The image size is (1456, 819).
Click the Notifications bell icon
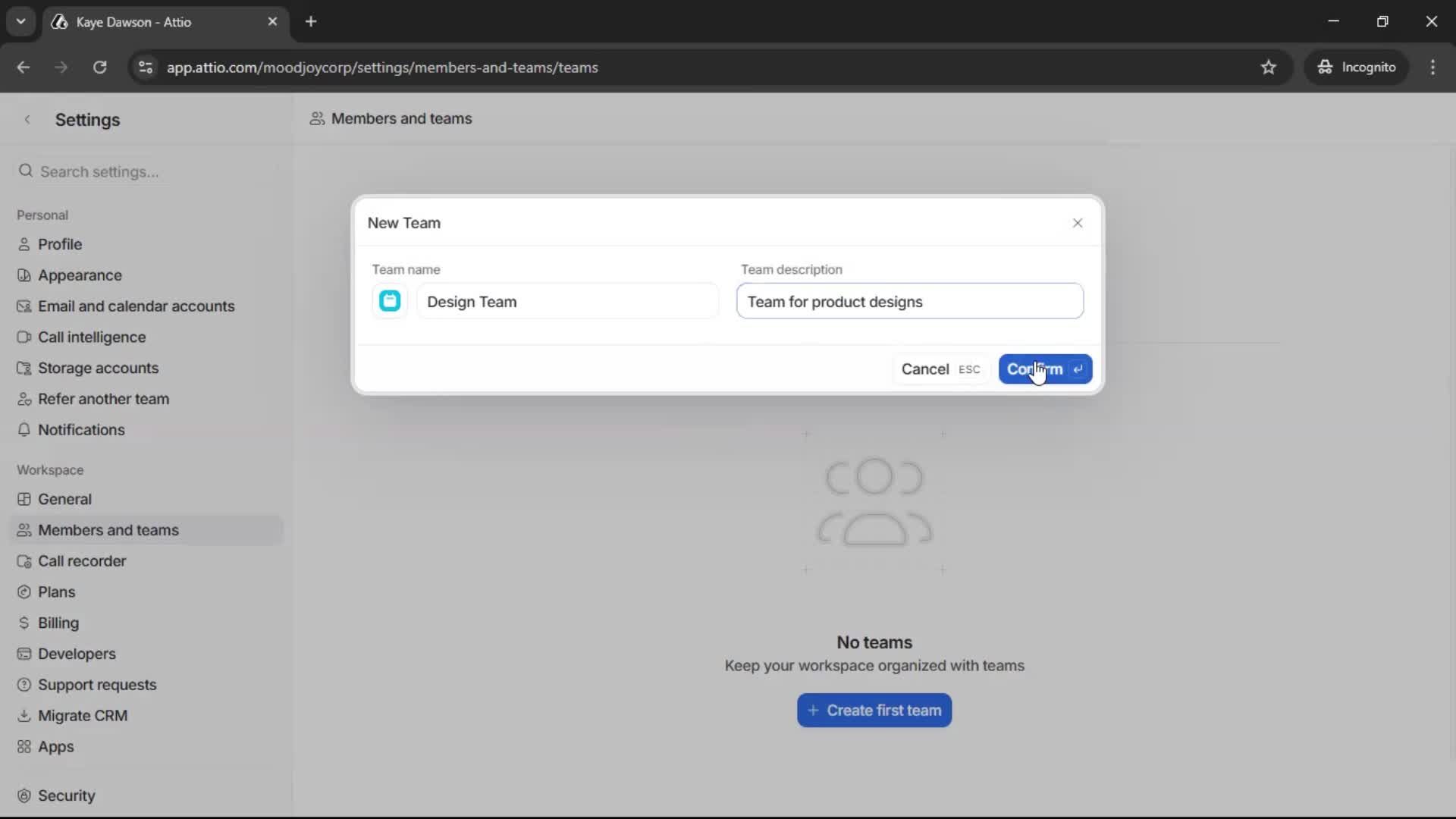[x=24, y=430]
